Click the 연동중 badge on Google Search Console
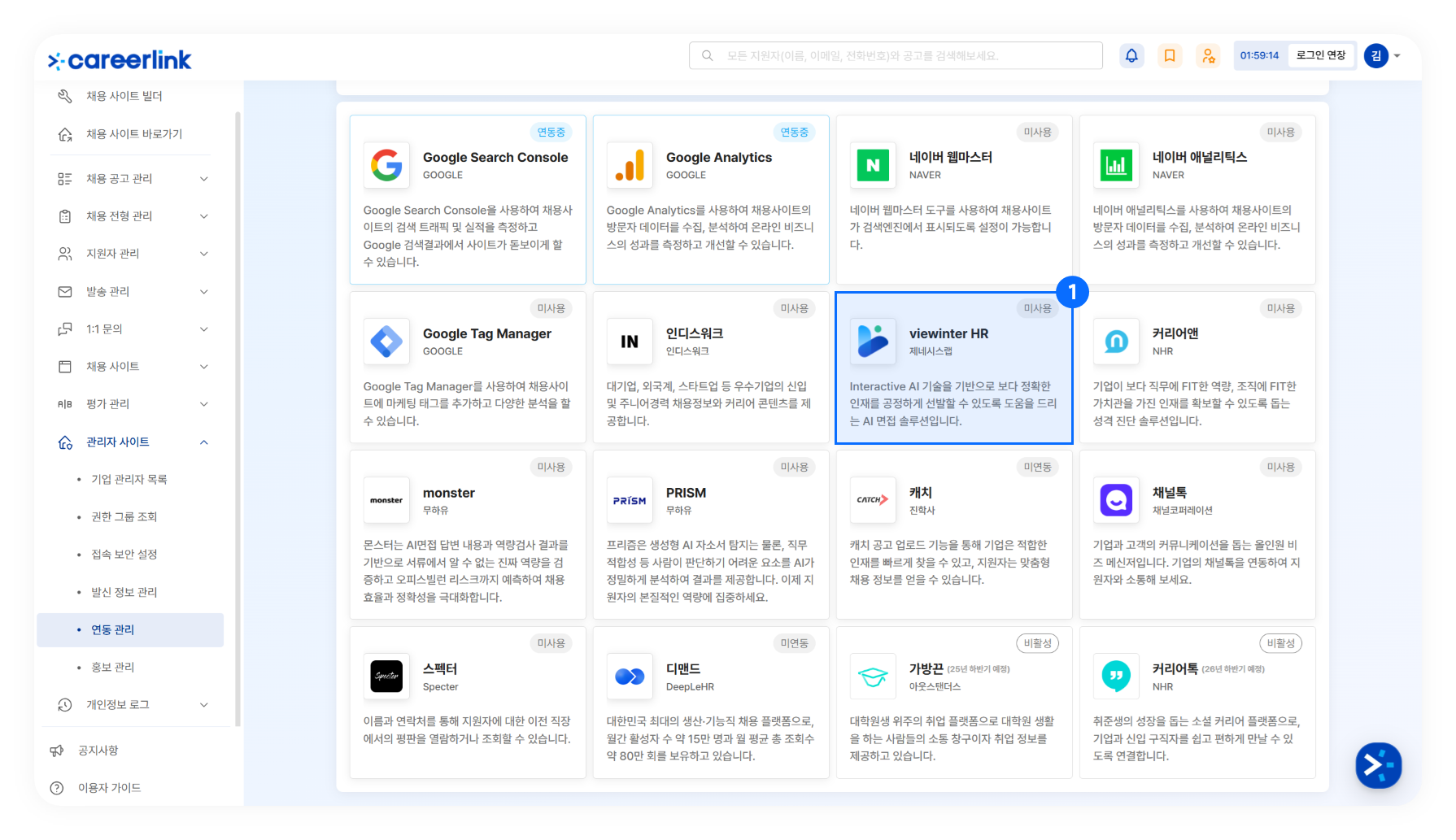The image size is (1456, 840). 551,132
